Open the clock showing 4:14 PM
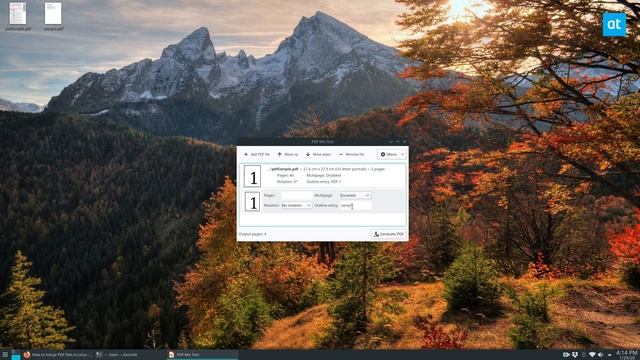 tap(626, 354)
